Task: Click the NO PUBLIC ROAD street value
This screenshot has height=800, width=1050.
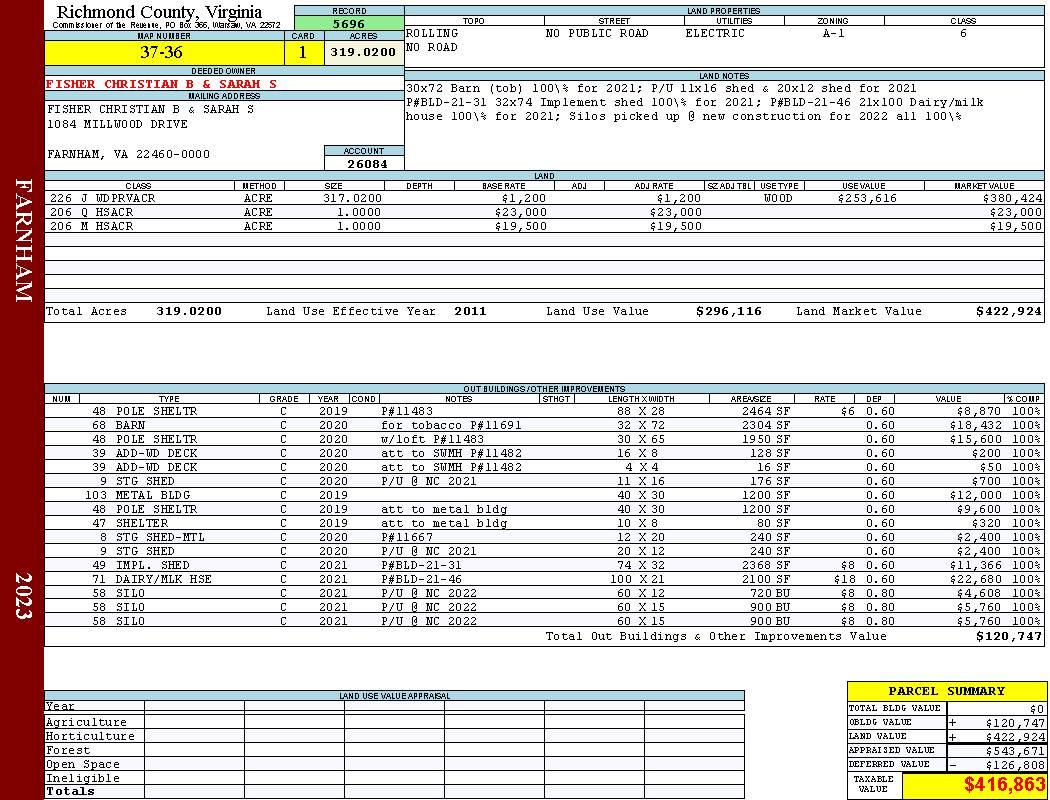Action: (597, 33)
